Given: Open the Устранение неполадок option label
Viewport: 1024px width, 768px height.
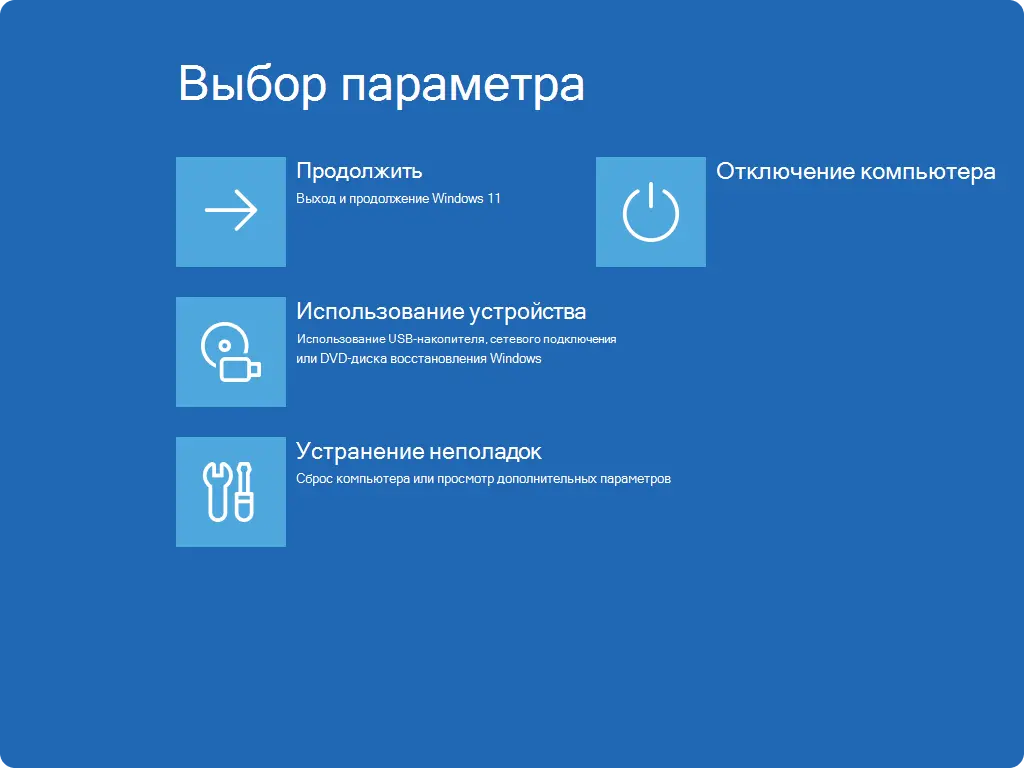Looking at the screenshot, I should point(418,451).
